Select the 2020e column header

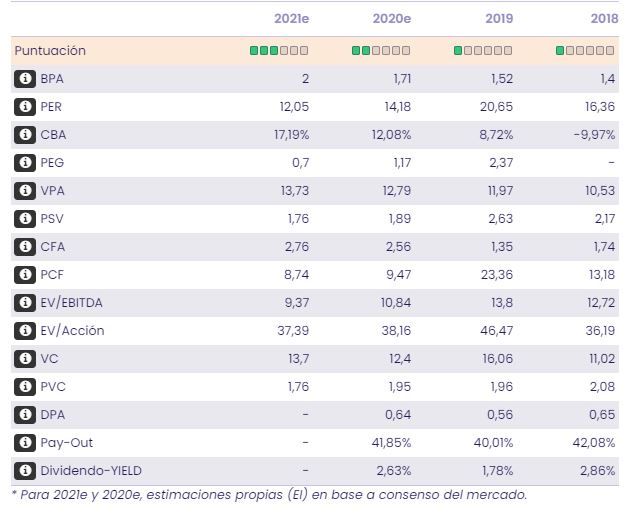pos(392,19)
